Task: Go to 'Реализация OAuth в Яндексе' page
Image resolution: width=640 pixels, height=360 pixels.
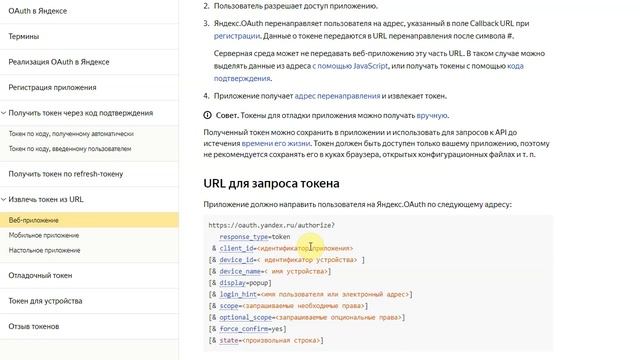Action: point(59,62)
